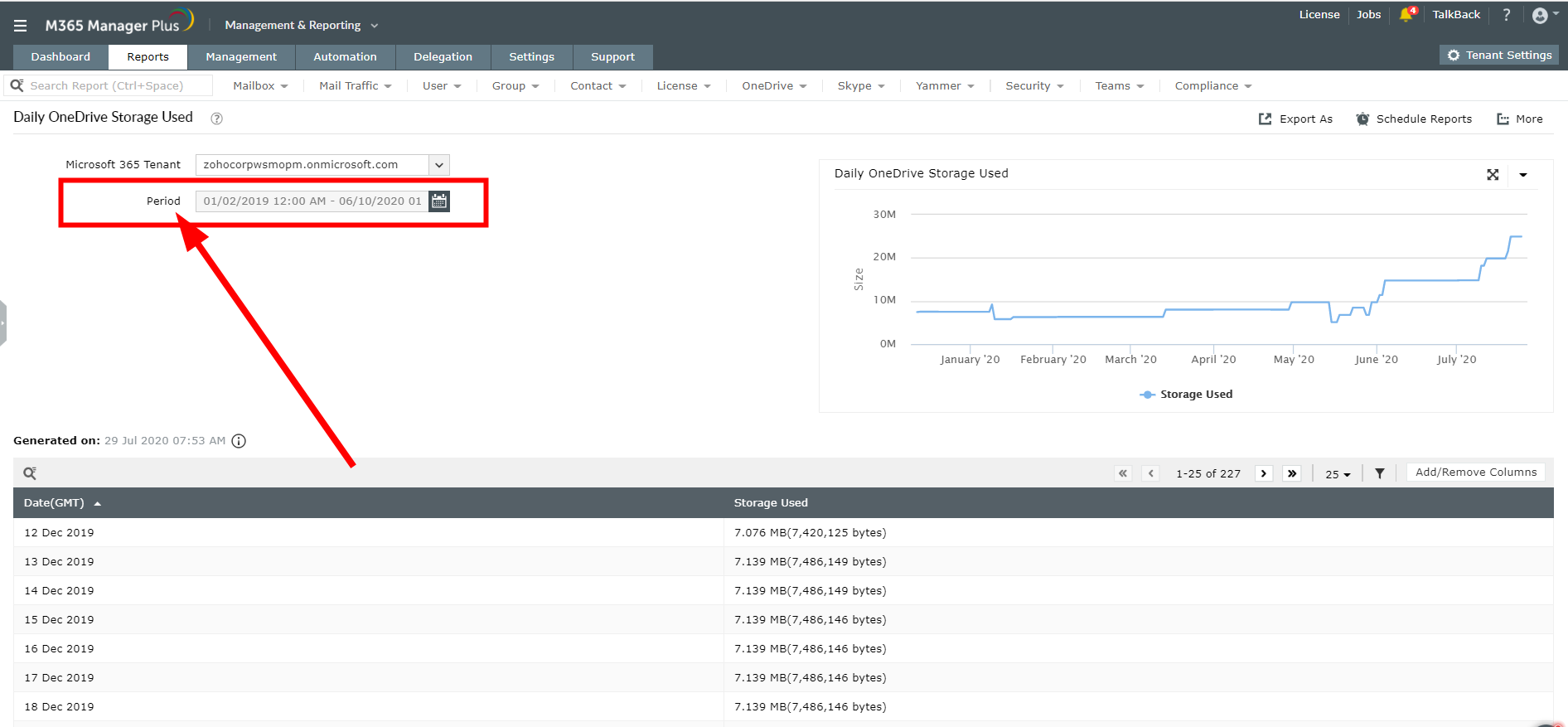Click the search report magnifier icon
This screenshot has height=727, width=1568.
[17, 85]
